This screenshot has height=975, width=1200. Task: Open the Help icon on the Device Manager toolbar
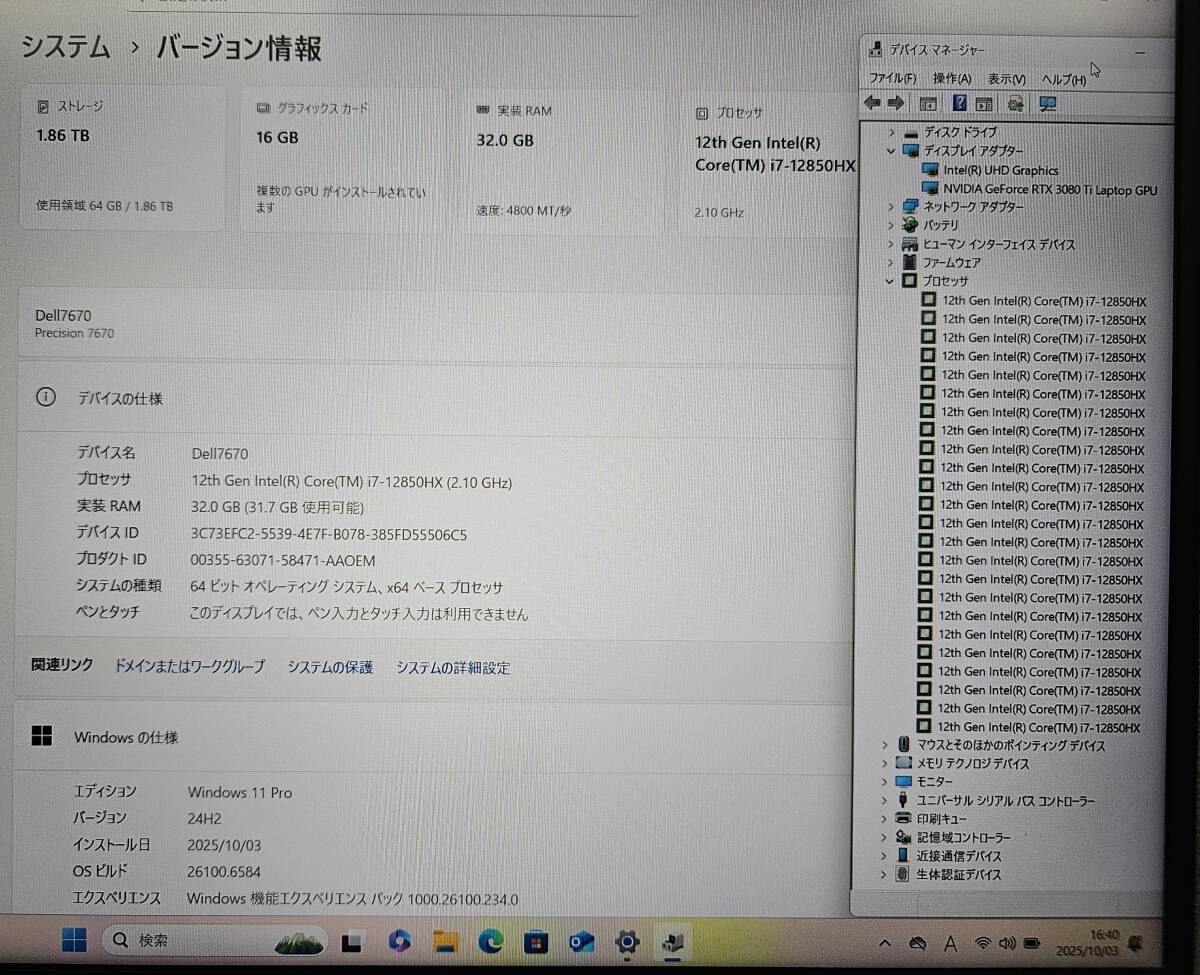click(959, 103)
